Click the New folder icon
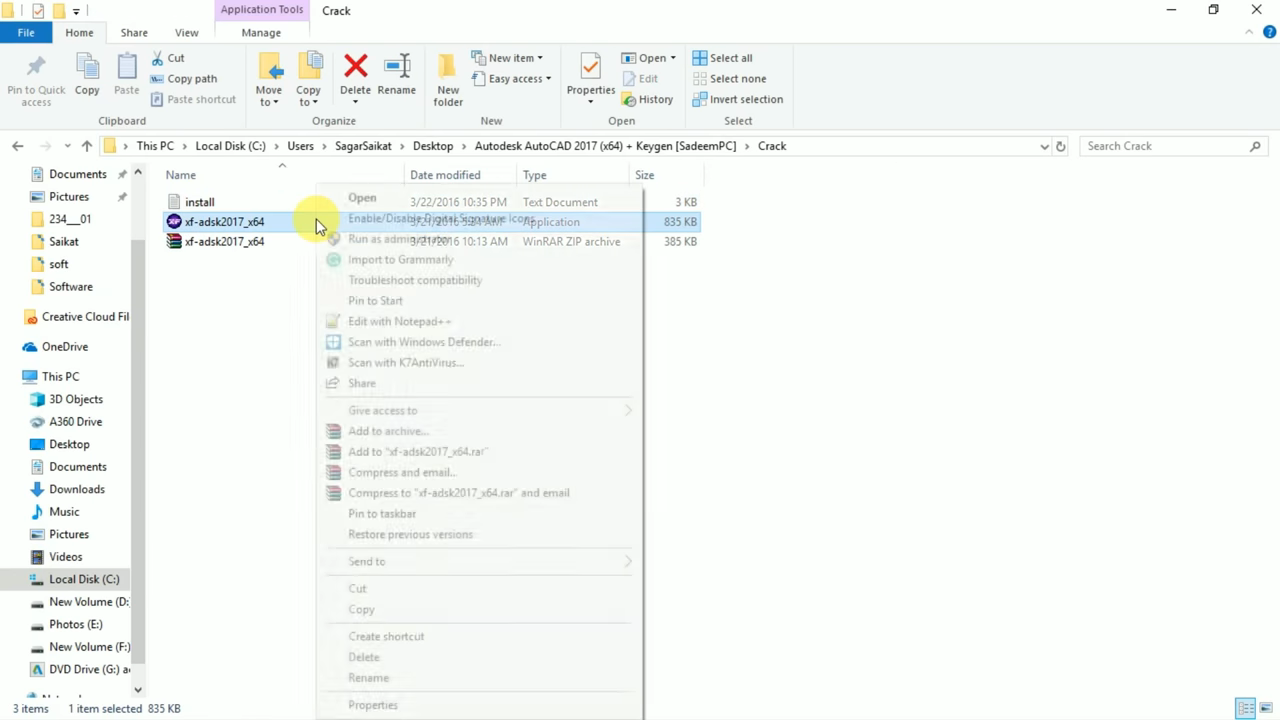Viewport: 1280px width, 720px height. point(448,66)
